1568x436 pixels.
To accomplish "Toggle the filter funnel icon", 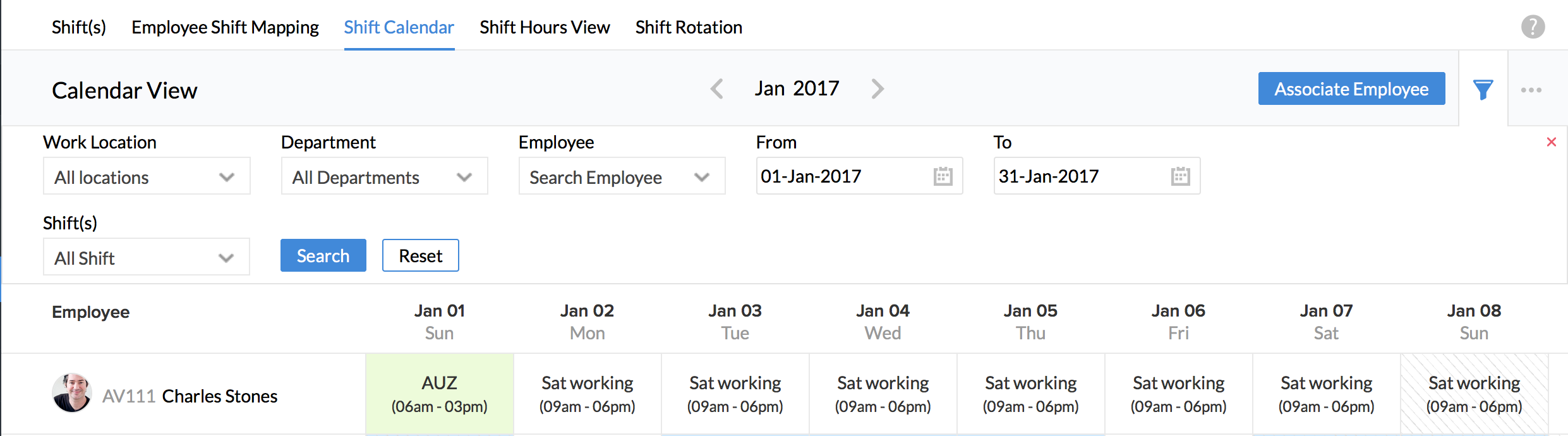I will pos(1483,90).
